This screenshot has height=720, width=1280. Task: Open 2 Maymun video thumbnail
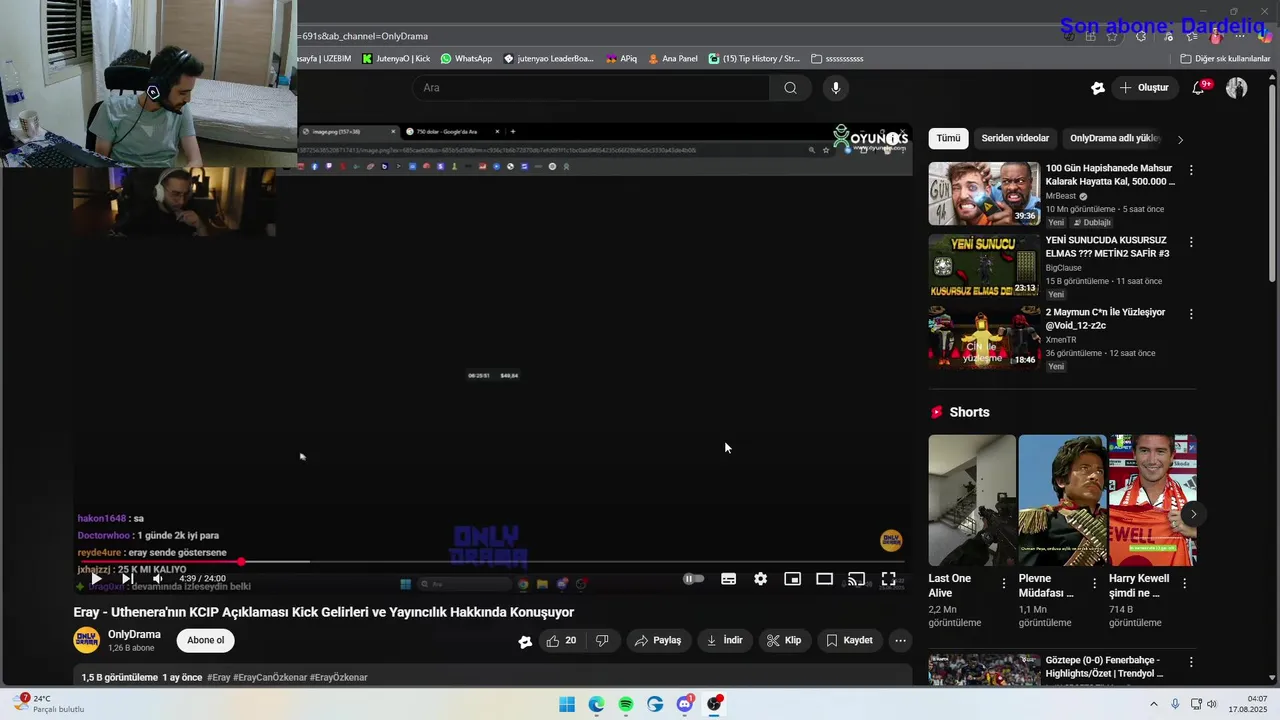click(x=984, y=338)
